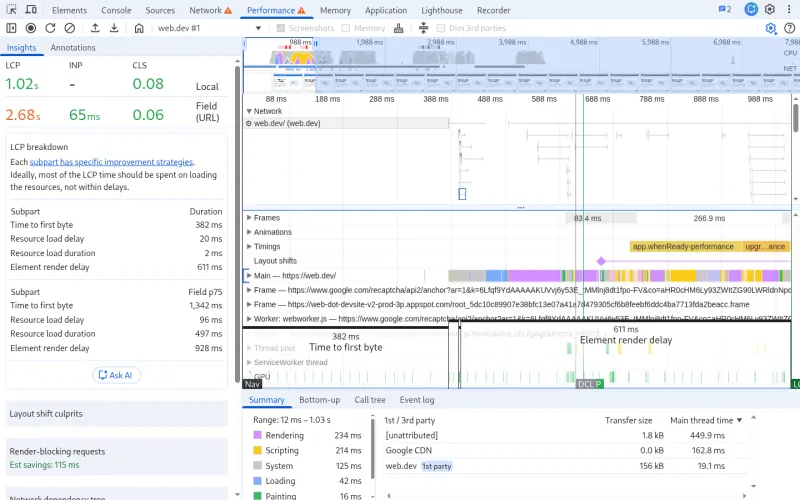
Task: Switch to the Application tab
Action: point(386,10)
